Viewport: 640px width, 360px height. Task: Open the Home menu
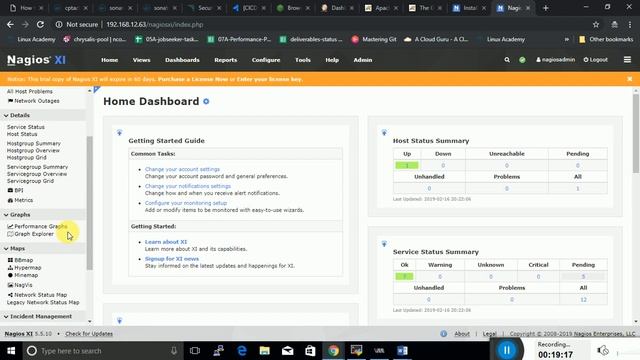click(x=109, y=60)
